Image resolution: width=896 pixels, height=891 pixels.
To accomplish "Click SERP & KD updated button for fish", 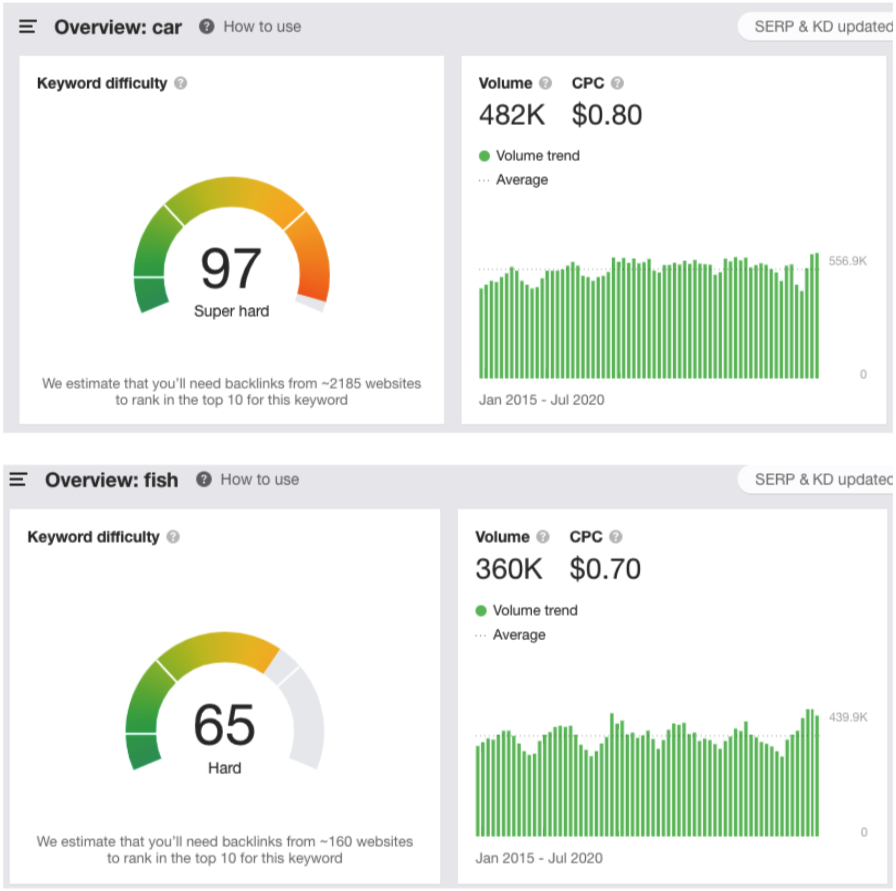I will (x=817, y=480).
